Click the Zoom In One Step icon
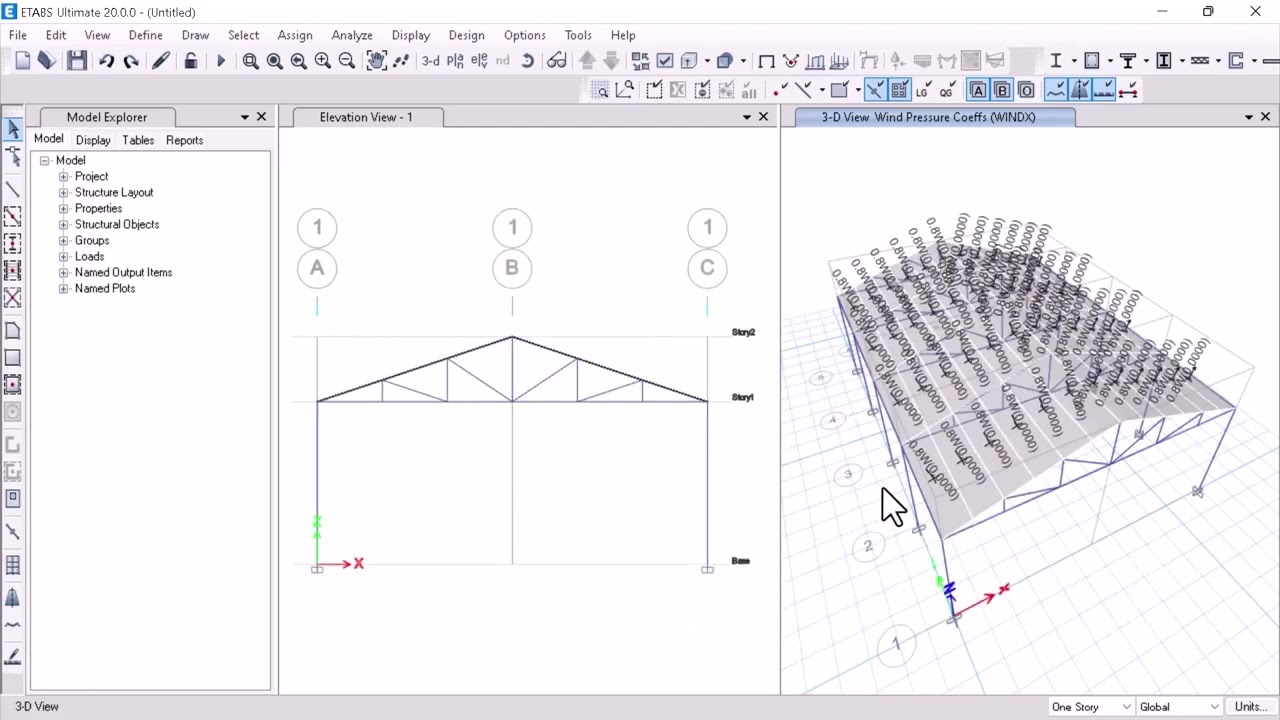1280x720 pixels. tap(322, 61)
